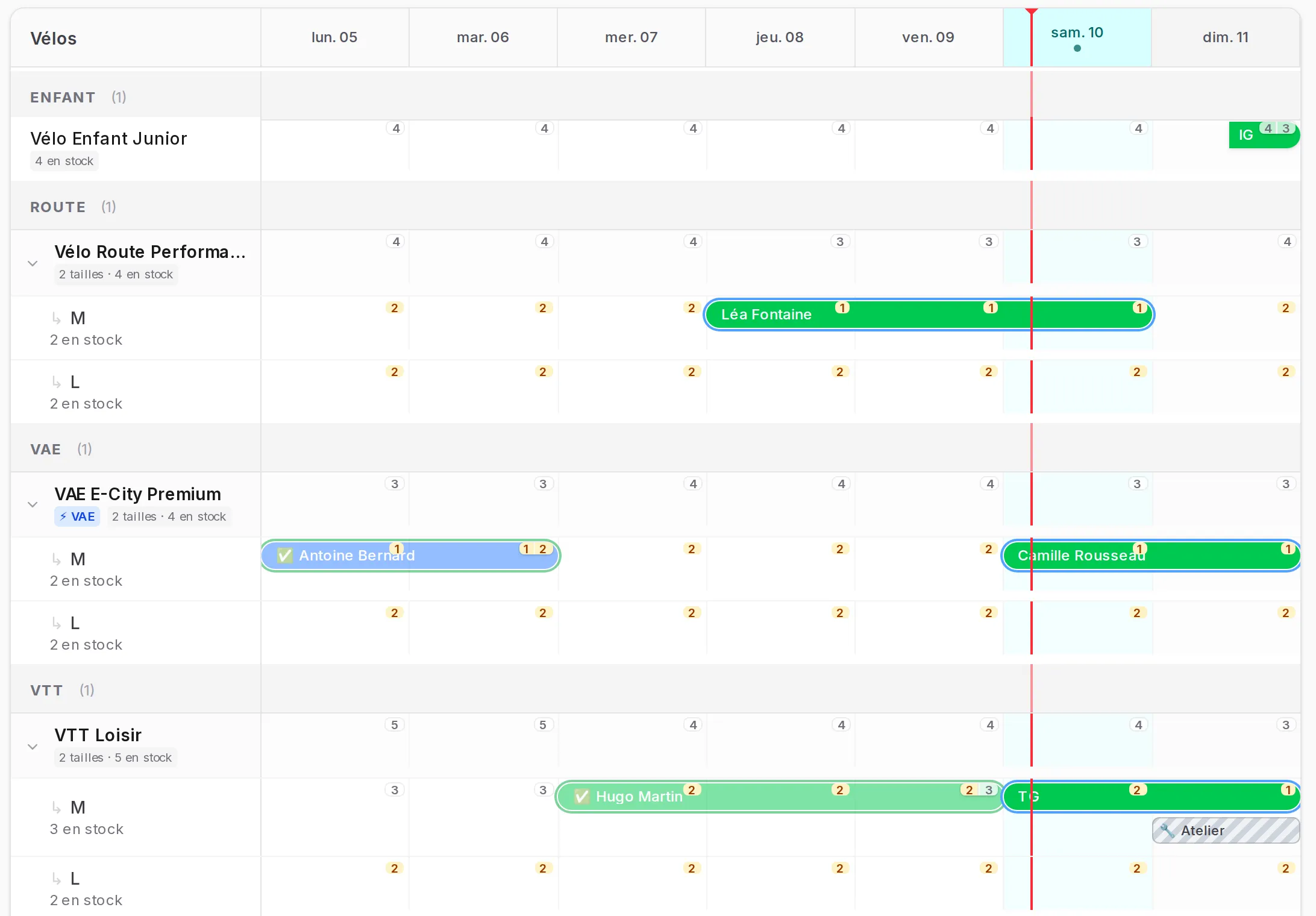Select the mar. 06 day header
Viewport: 1316px width, 916px height.
click(x=483, y=37)
